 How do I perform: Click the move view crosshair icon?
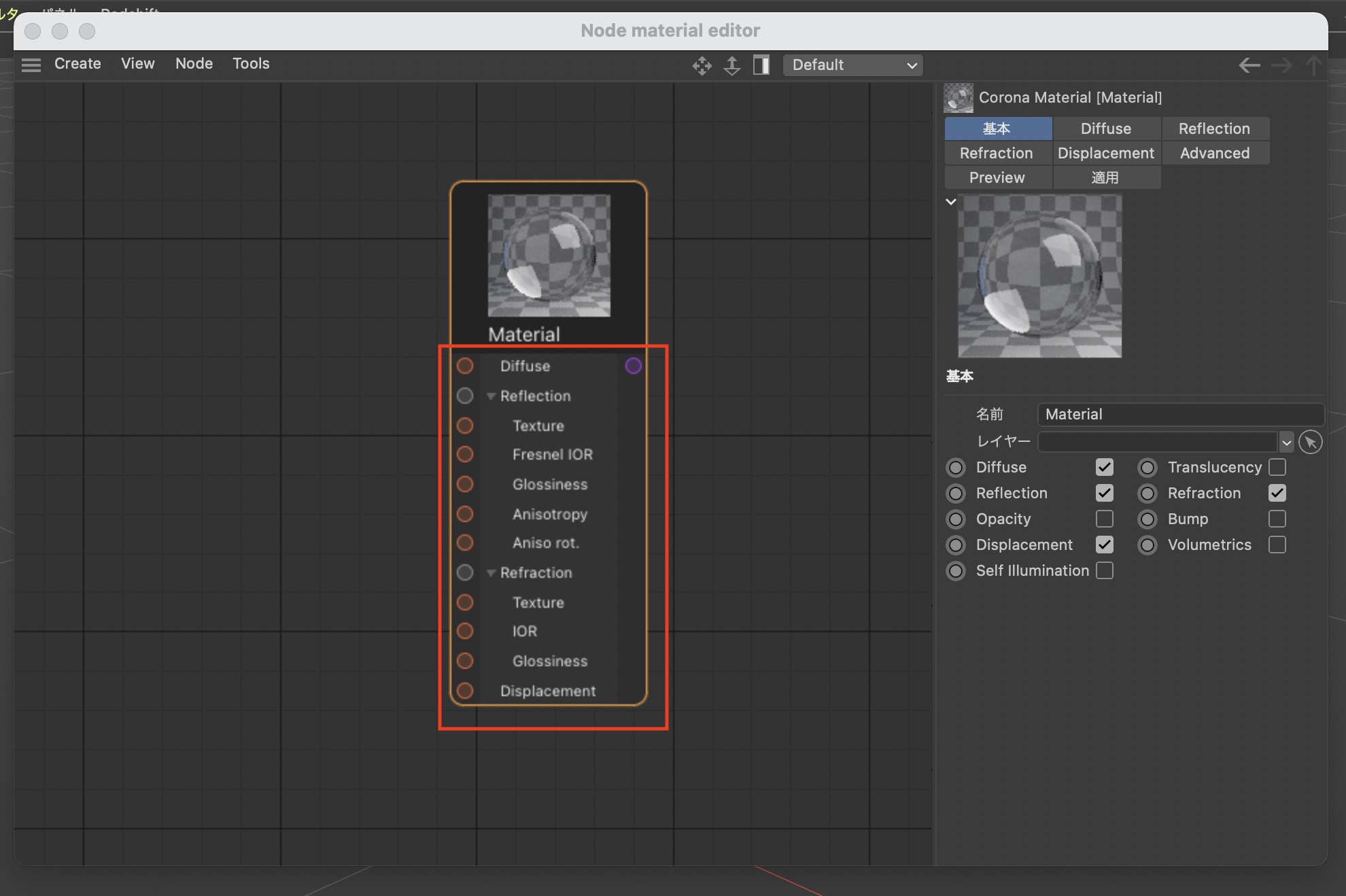[x=702, y=65]
